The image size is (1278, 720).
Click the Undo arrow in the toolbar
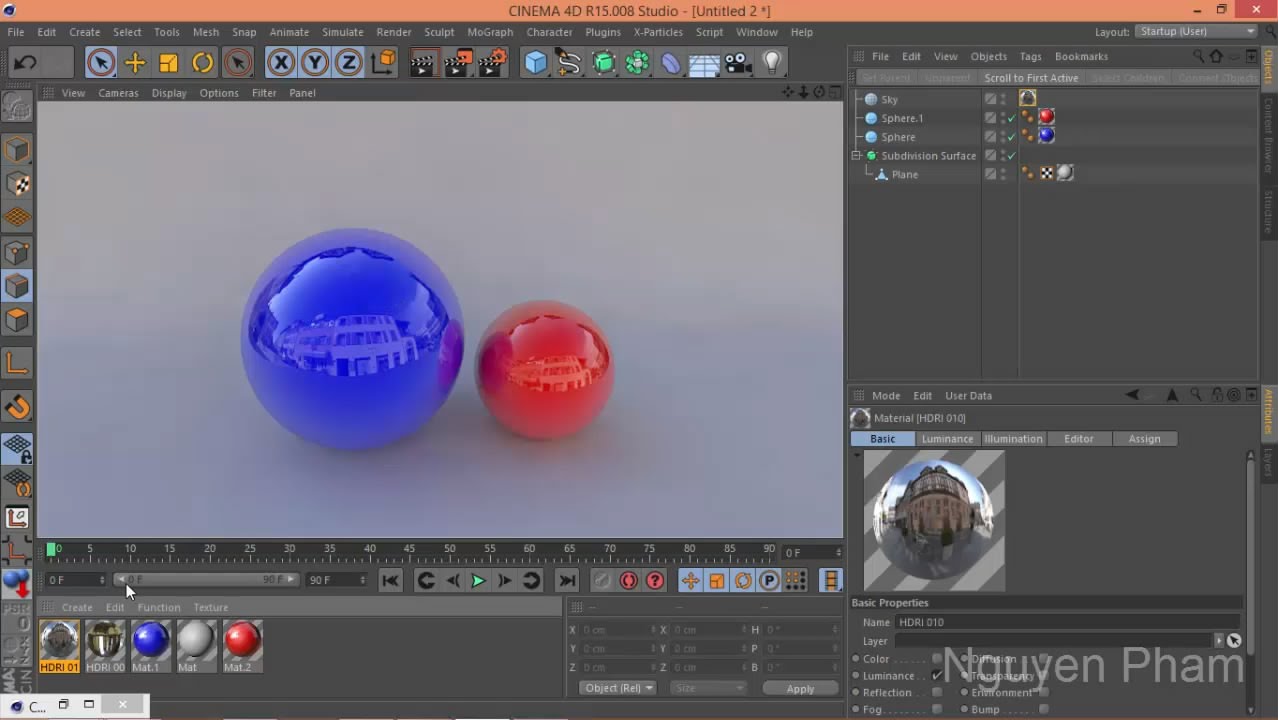click(x=25, y=63)
